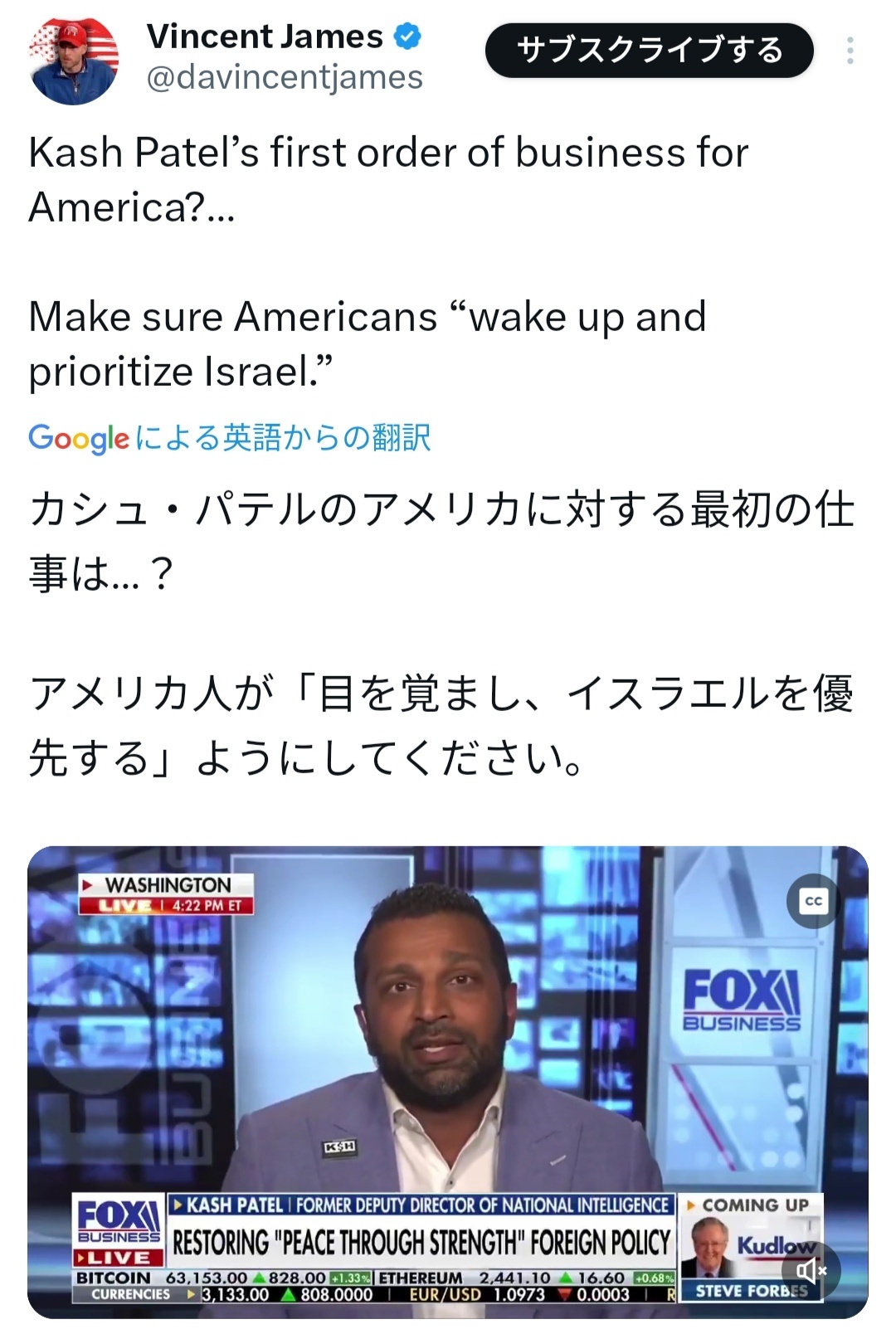Click the Google による英語からの翻訳 translation link
The width and height of the screenshot is (896, 1334).
pos(230,437)
